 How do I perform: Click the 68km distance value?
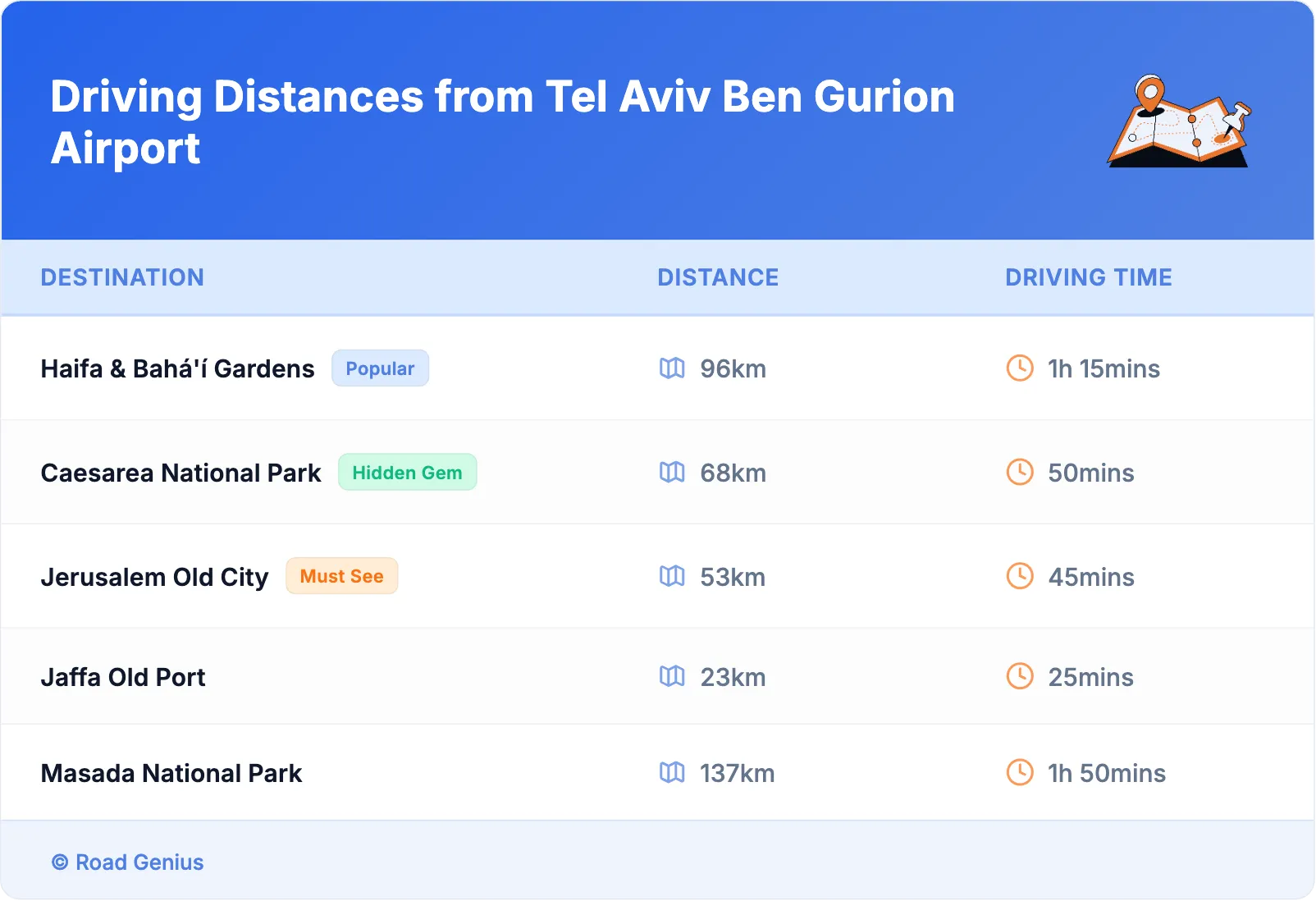pyautogui.click(x=733, y=473)
